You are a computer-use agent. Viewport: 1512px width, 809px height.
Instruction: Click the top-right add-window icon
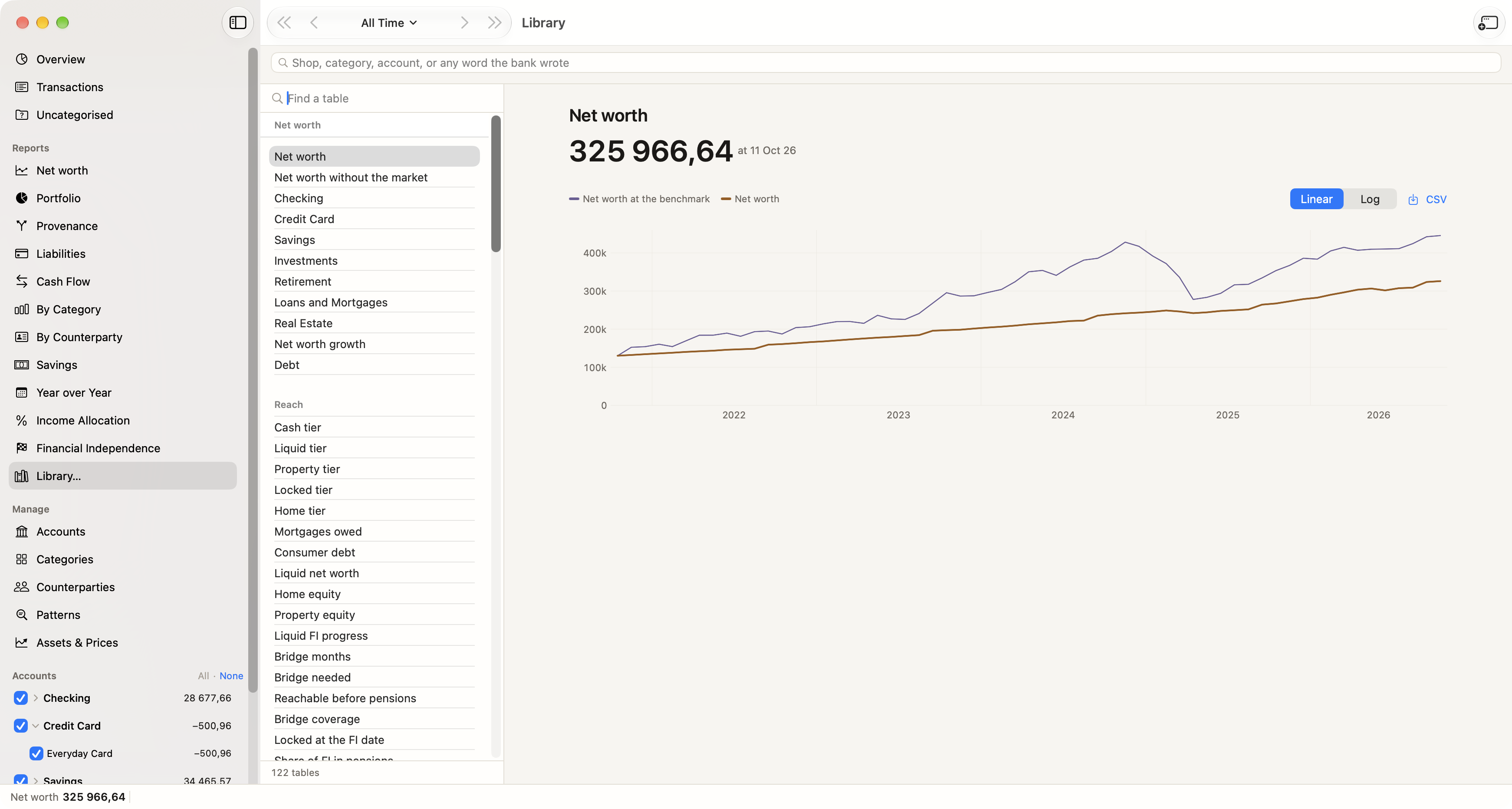click(x=1489, y=23)
